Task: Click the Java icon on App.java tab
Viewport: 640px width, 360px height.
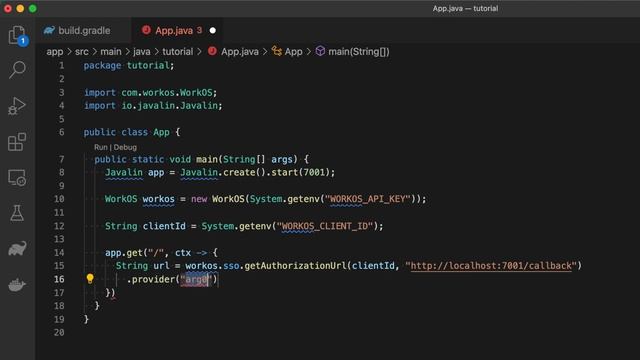Action: pos(146,30)
